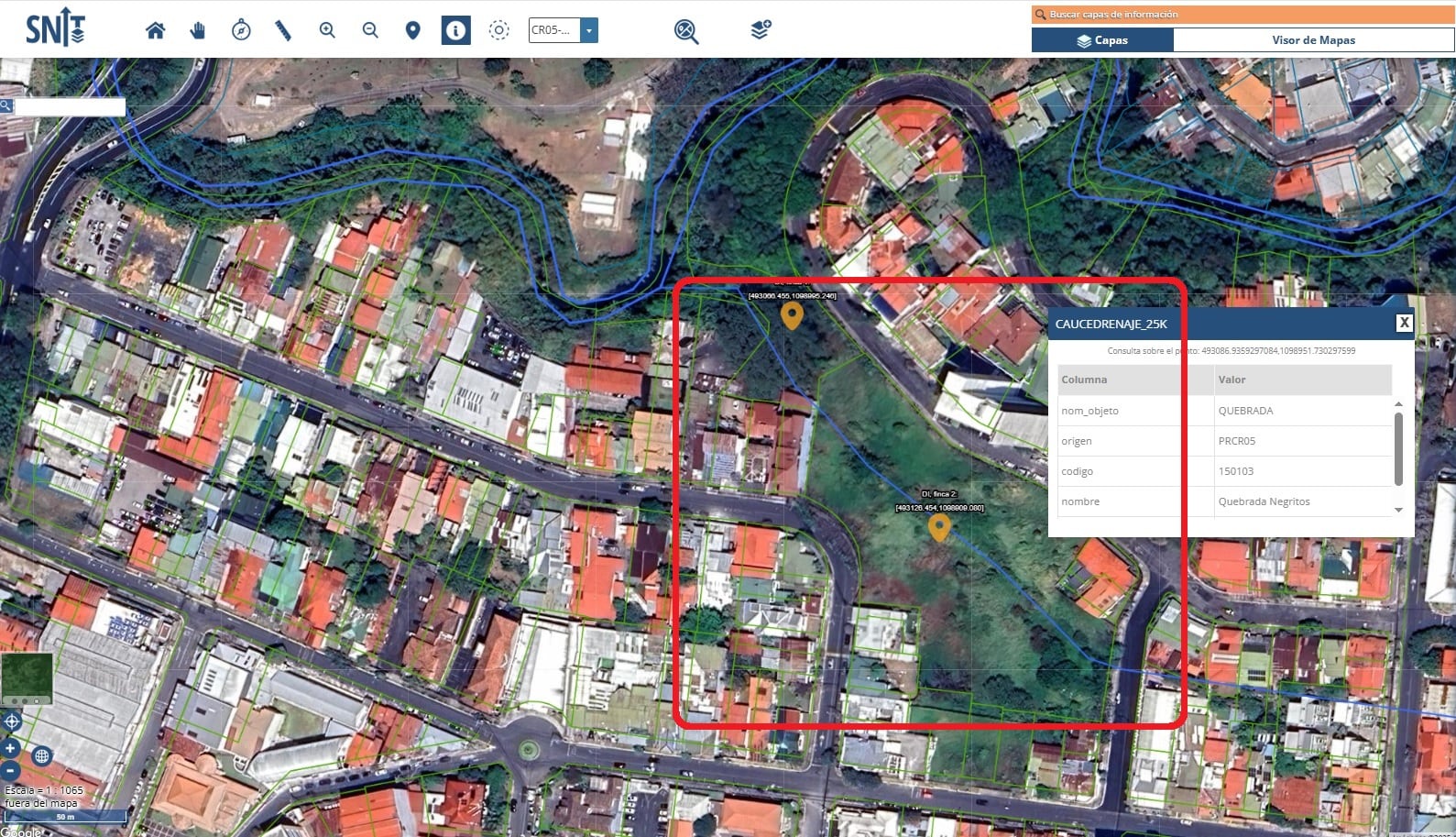This screenshot has height=837, width=1456.
Task: Click the Home icon in the toolbar
Action: coord(156,30)
